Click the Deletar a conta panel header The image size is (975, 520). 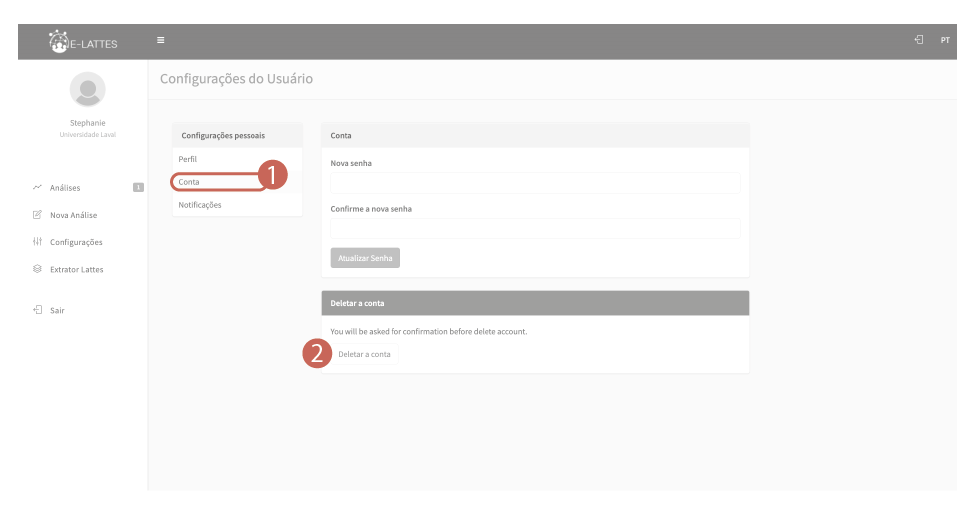[535, 303]
